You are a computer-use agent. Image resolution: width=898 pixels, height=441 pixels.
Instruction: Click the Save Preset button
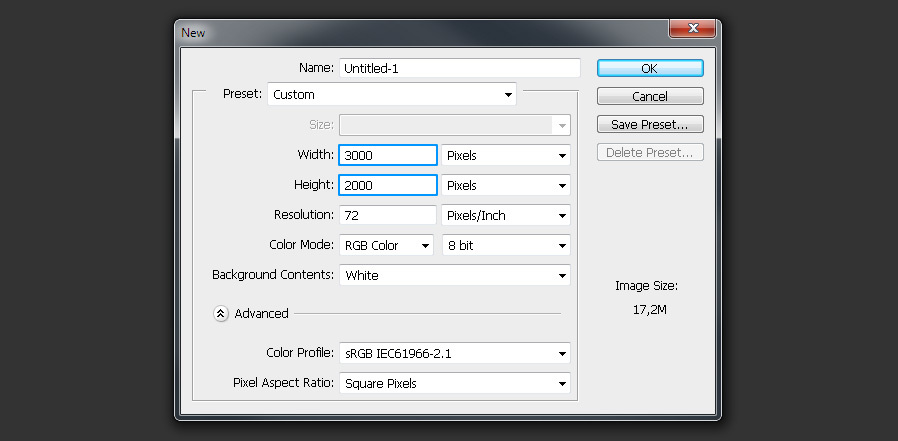tap(650, 124)
